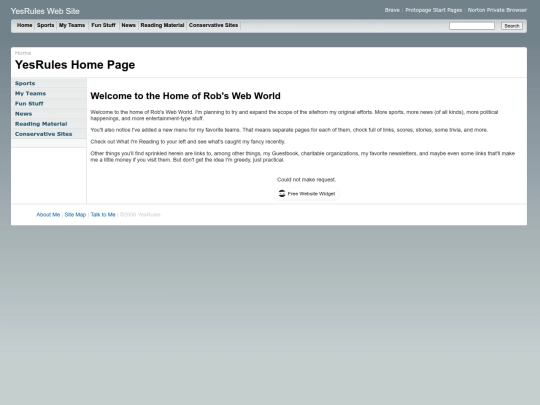Click paragraph starting 'You'll also notice I've added'
This screenshot has height=405, width=540.
click(x=289, y=130)
